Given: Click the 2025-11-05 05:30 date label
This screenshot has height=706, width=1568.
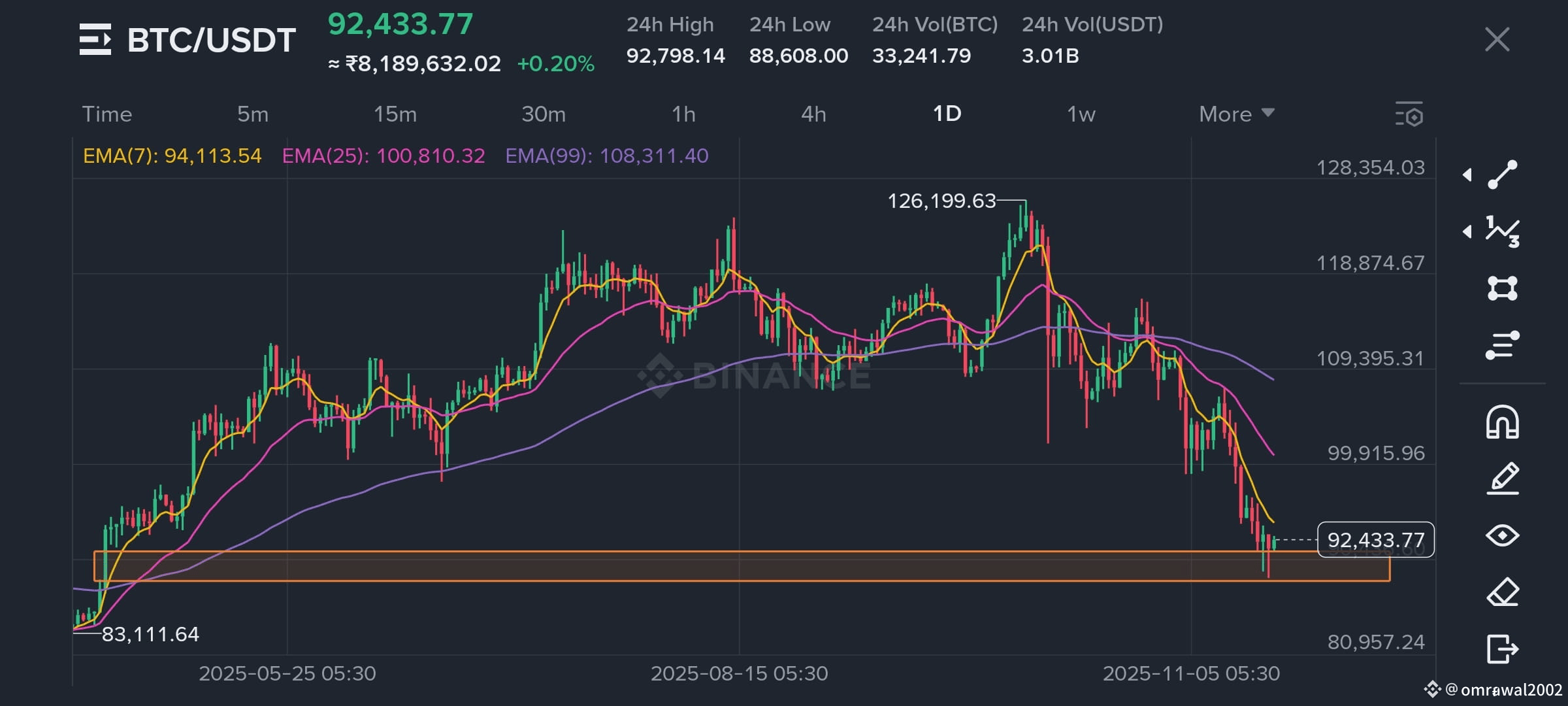Looking at the screenshot, I should click(1191, 673).
